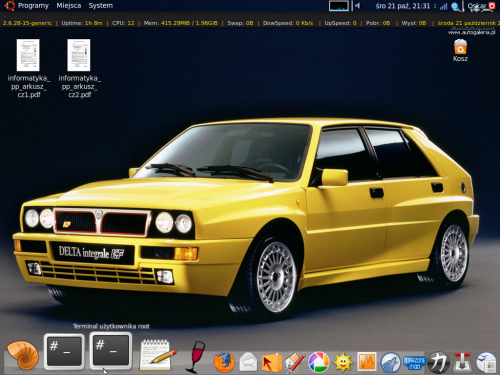Screen dimensions: 500x375
Task: Open the red-handled download tool icon
Action: coord(462,362)
